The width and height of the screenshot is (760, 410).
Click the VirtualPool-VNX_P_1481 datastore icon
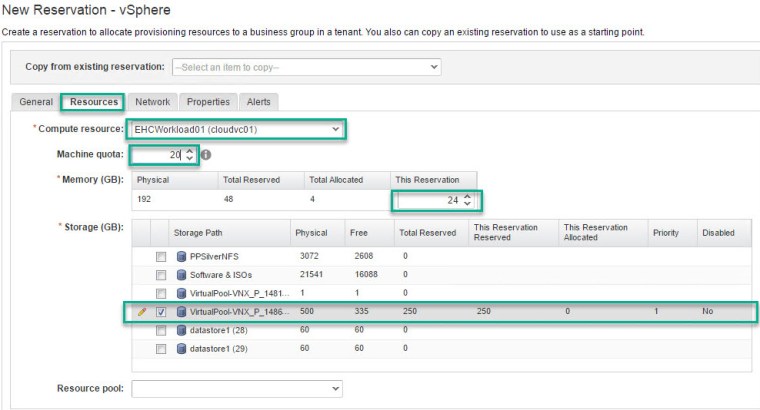(181, 294)
